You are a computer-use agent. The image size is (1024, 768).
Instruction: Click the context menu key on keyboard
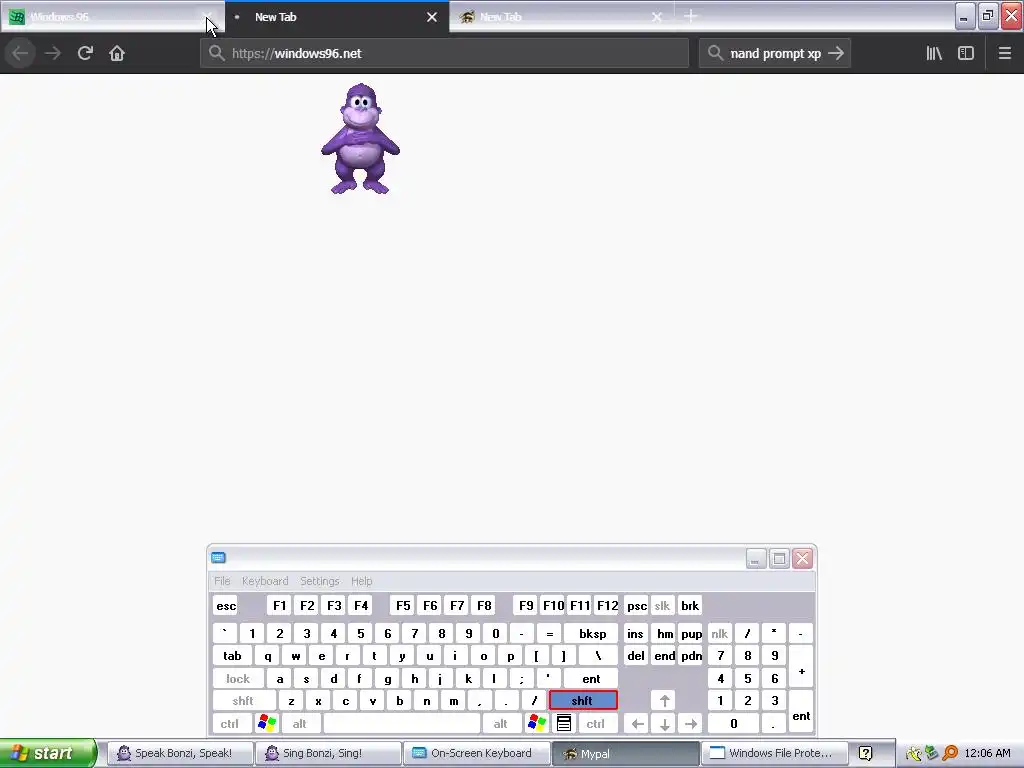pos(564,724)
